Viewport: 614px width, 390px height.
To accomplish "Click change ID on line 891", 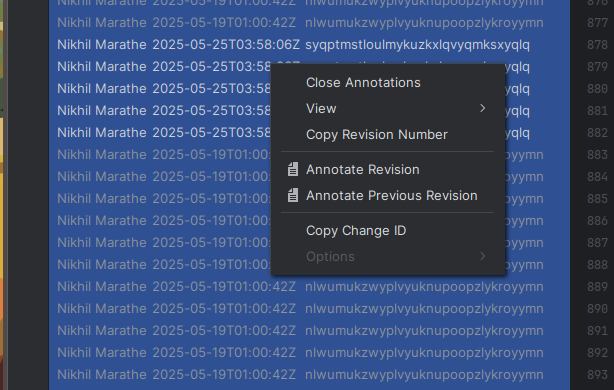I will tap(424, 331).
